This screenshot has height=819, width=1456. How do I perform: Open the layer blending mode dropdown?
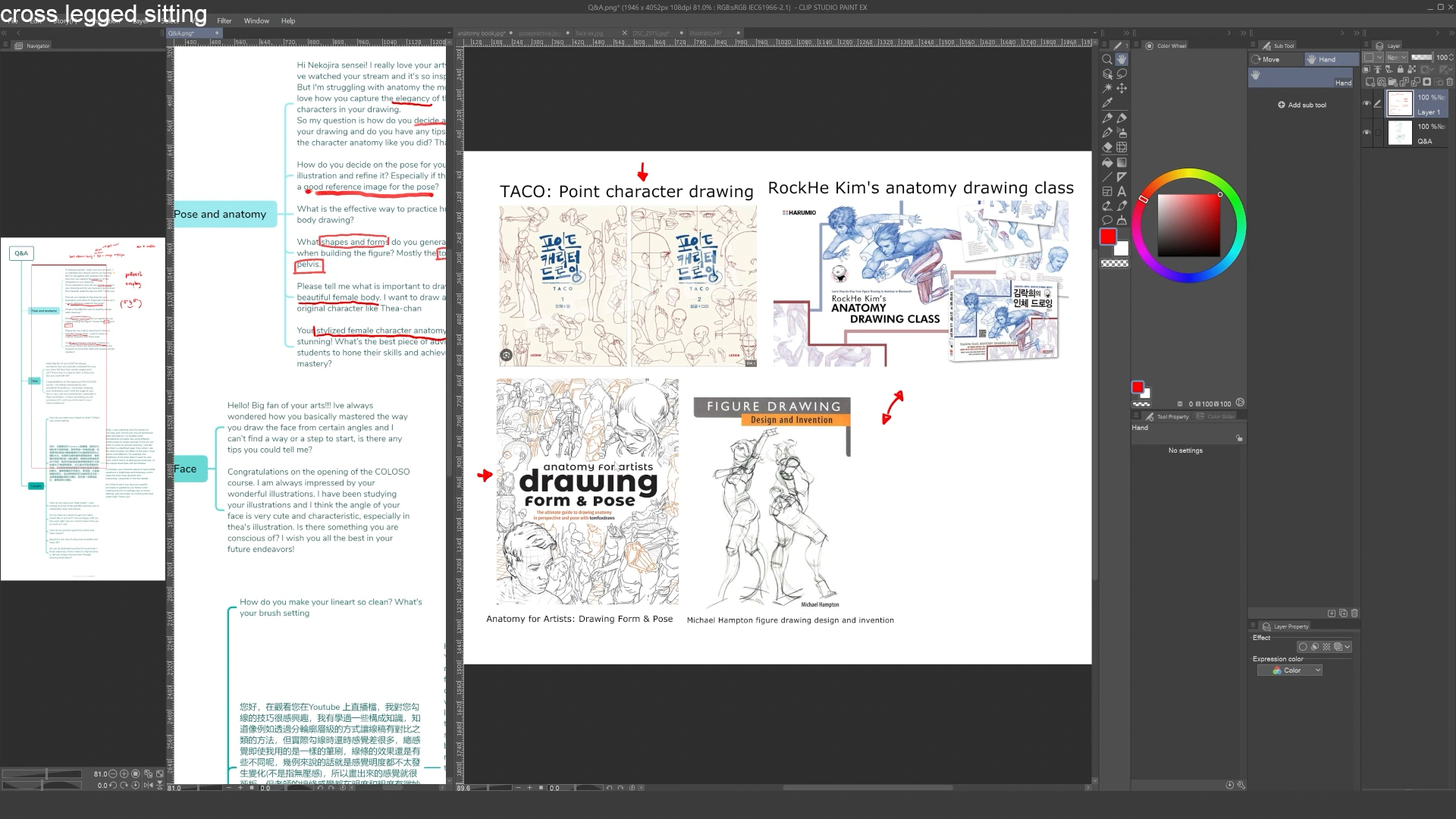pyautogui.click(x=1396, y=58)
